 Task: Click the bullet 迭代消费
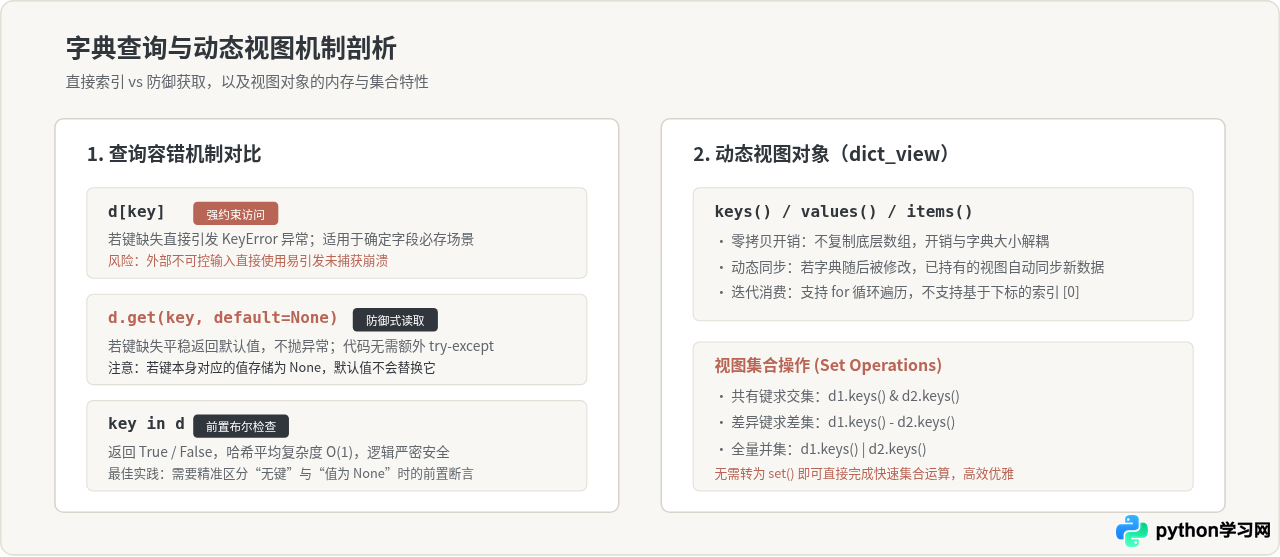pos(898,292)
